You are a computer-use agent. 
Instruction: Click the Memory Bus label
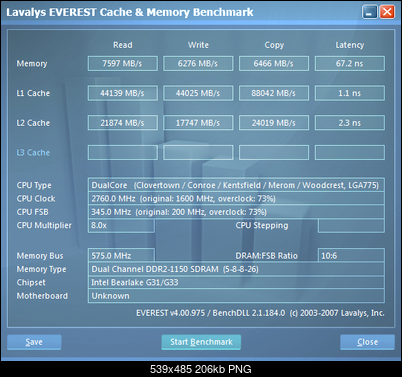point(40,256)
